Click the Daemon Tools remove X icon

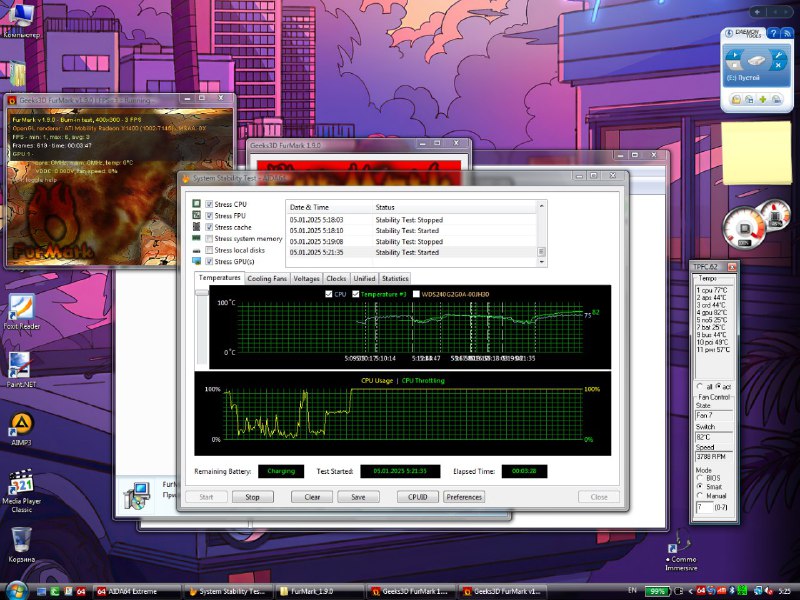[779, 65]
